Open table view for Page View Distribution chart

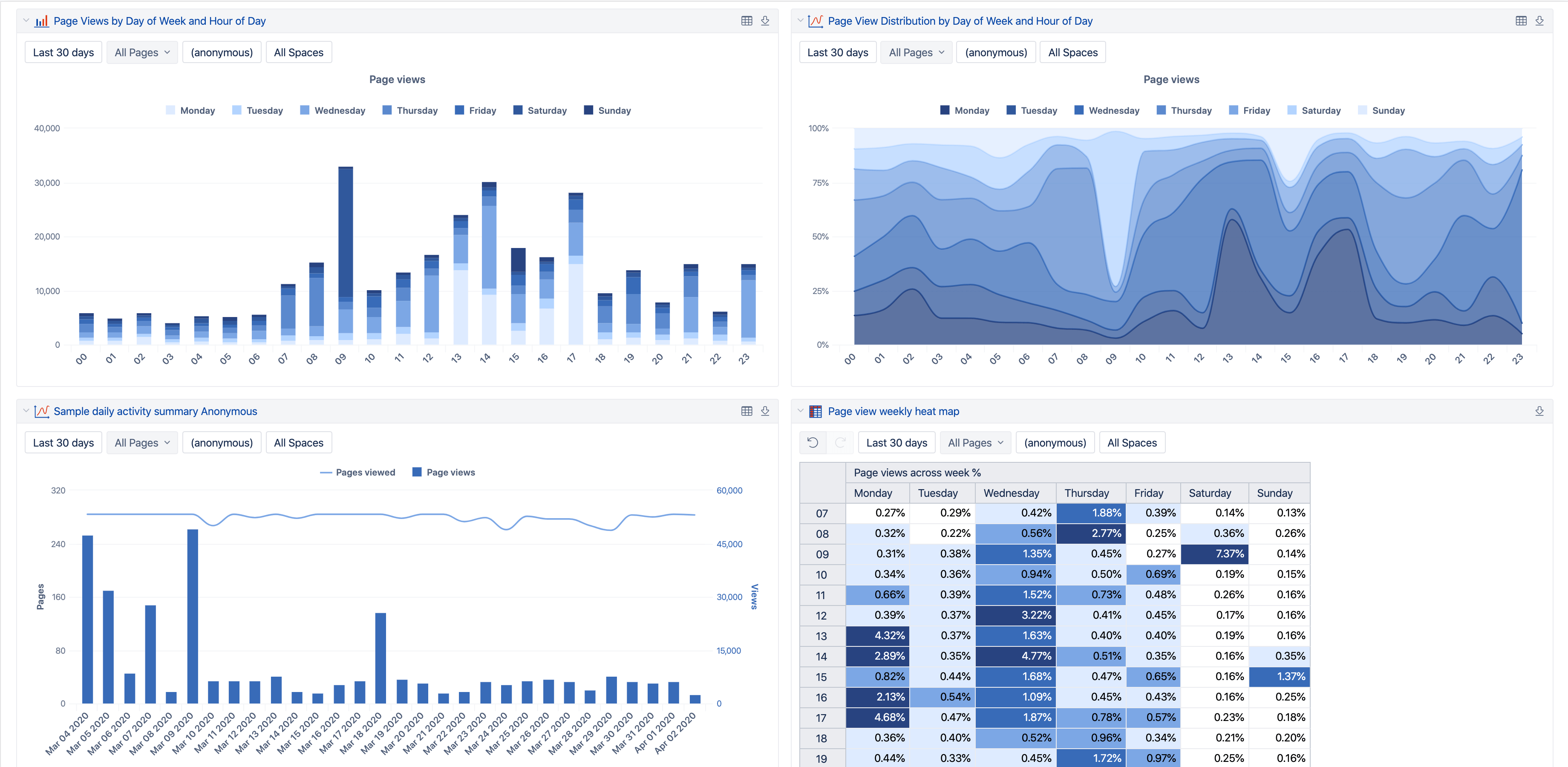point(1521,21)
